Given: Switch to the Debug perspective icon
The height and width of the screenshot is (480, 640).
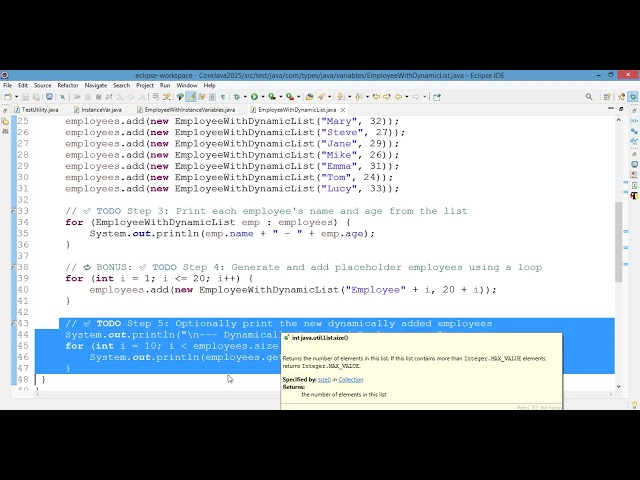Looking at the screenshot, I should pos(633,97).
